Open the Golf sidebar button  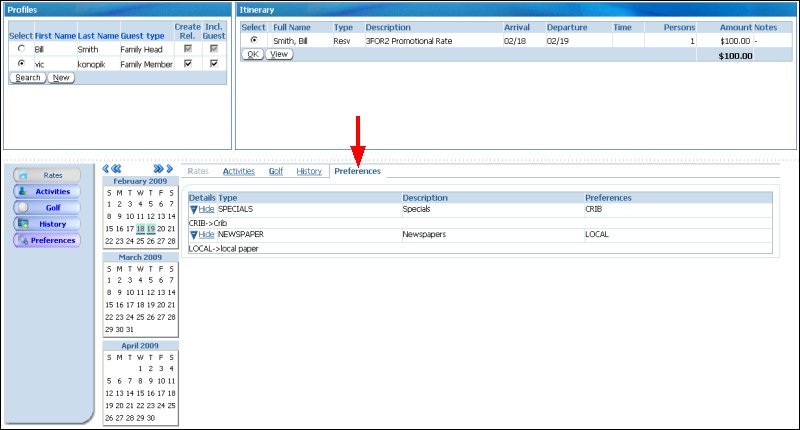point(52,207)
